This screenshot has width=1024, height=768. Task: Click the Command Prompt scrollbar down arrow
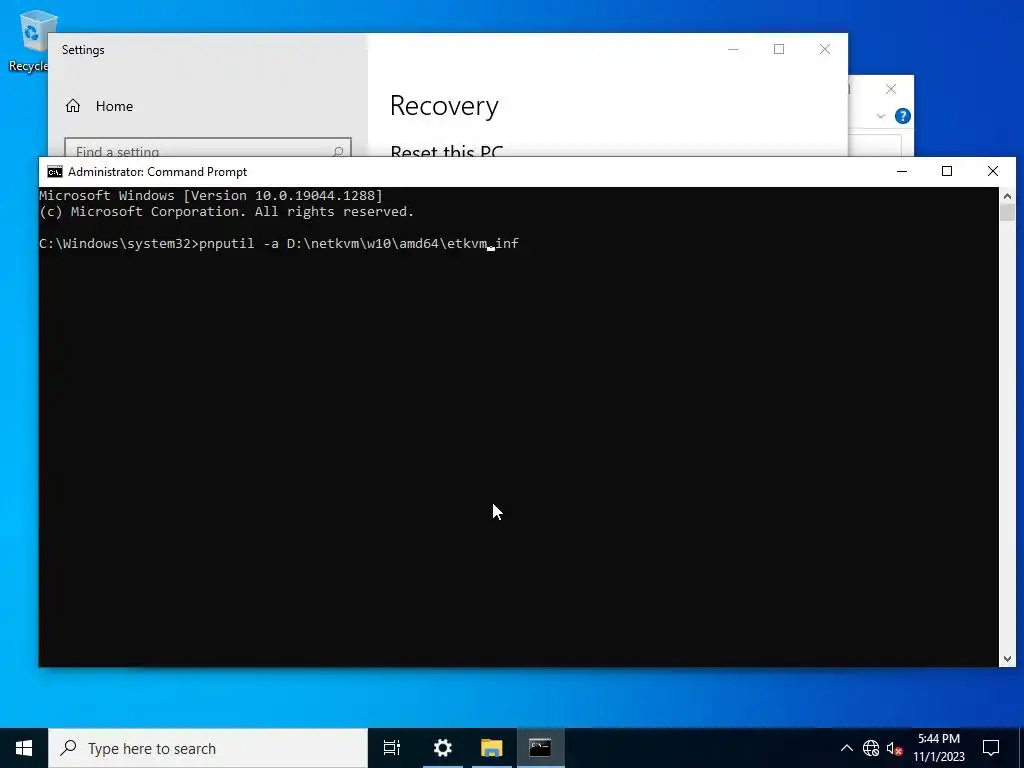point(1007,659)
